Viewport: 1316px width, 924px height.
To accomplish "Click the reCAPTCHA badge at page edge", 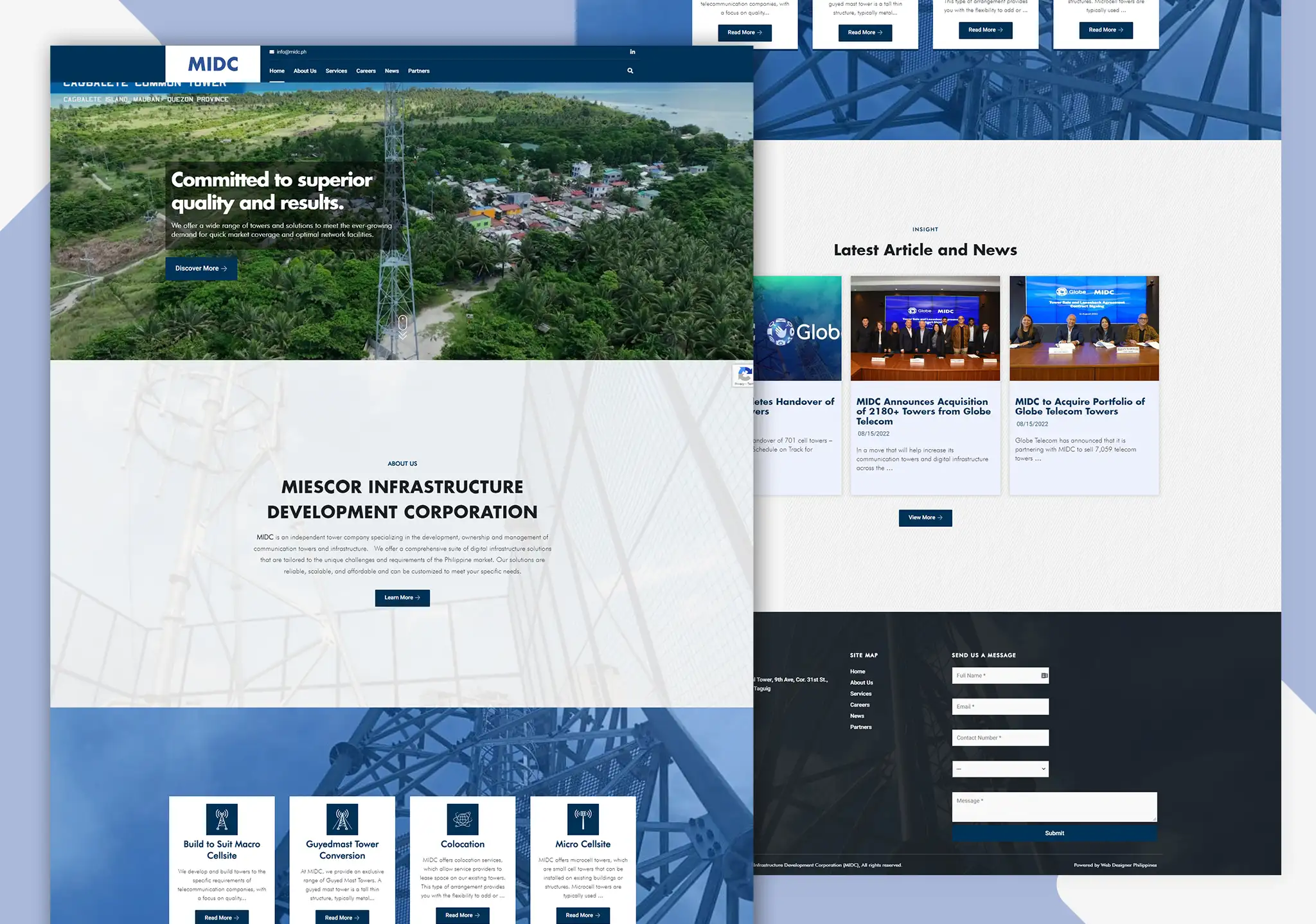I will 743,375.
